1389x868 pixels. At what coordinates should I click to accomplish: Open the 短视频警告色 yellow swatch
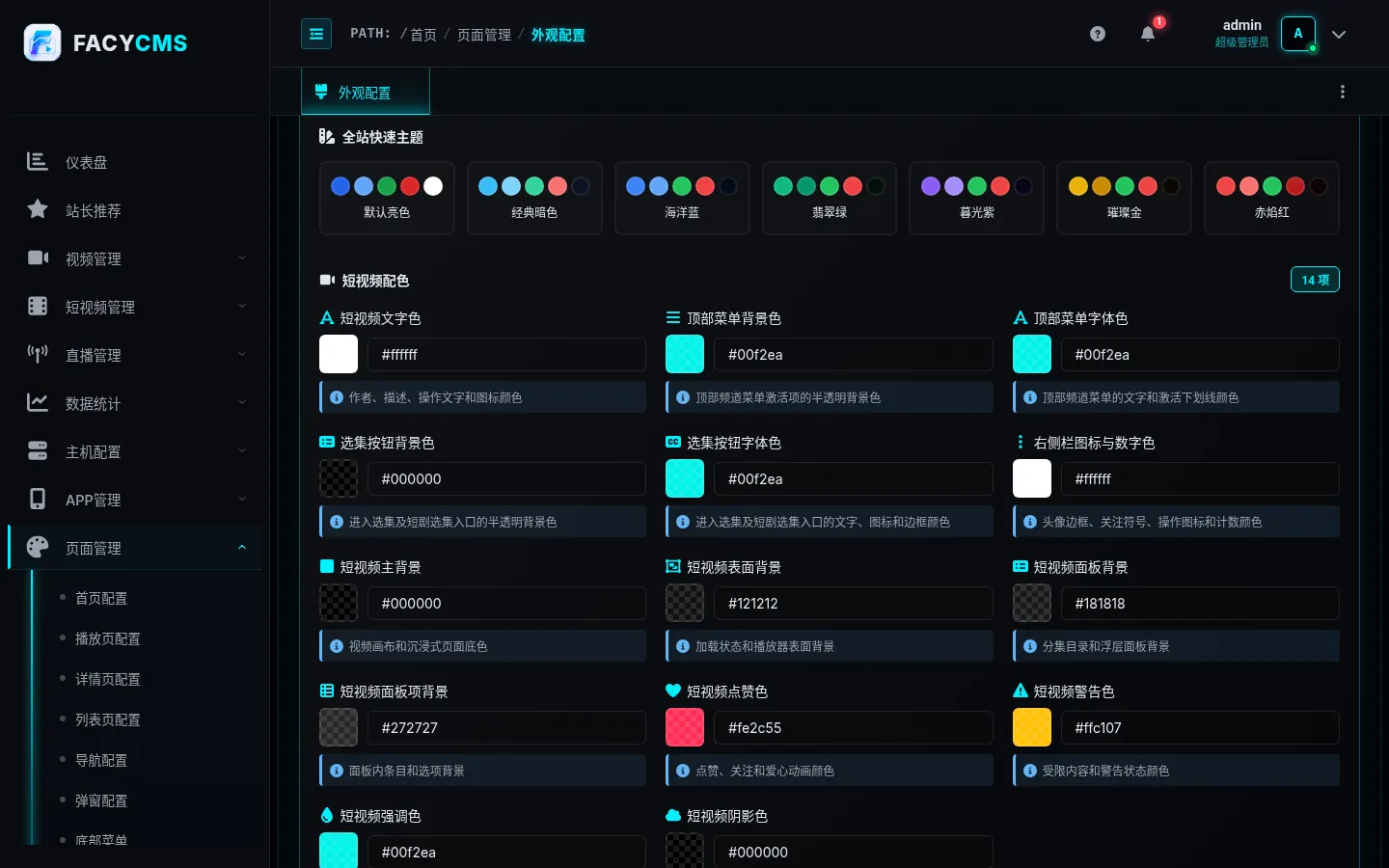(x=1032, y=727)
